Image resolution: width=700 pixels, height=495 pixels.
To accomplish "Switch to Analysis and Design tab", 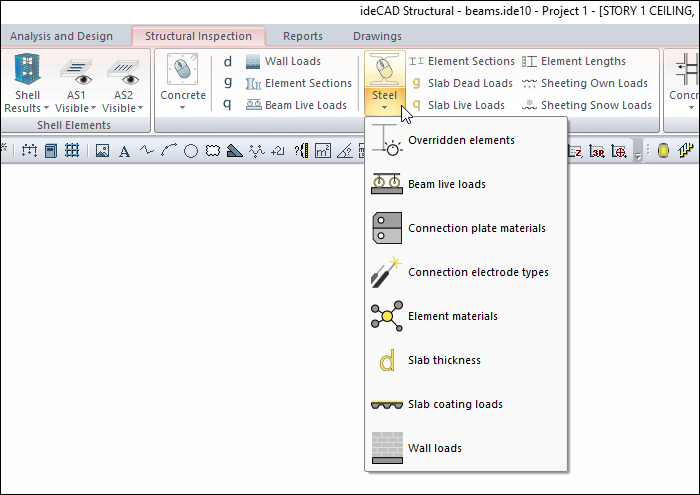I will [63, 36].
